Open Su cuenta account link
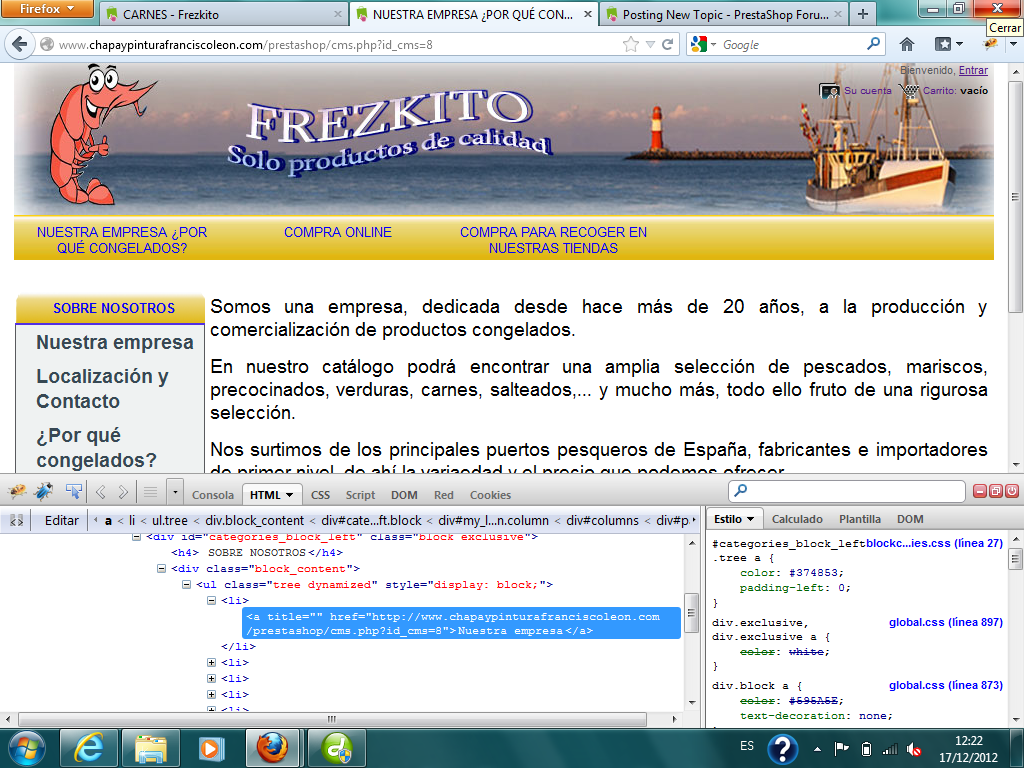The height and width of the screenshot is (768, 1024). click(867, 91)
